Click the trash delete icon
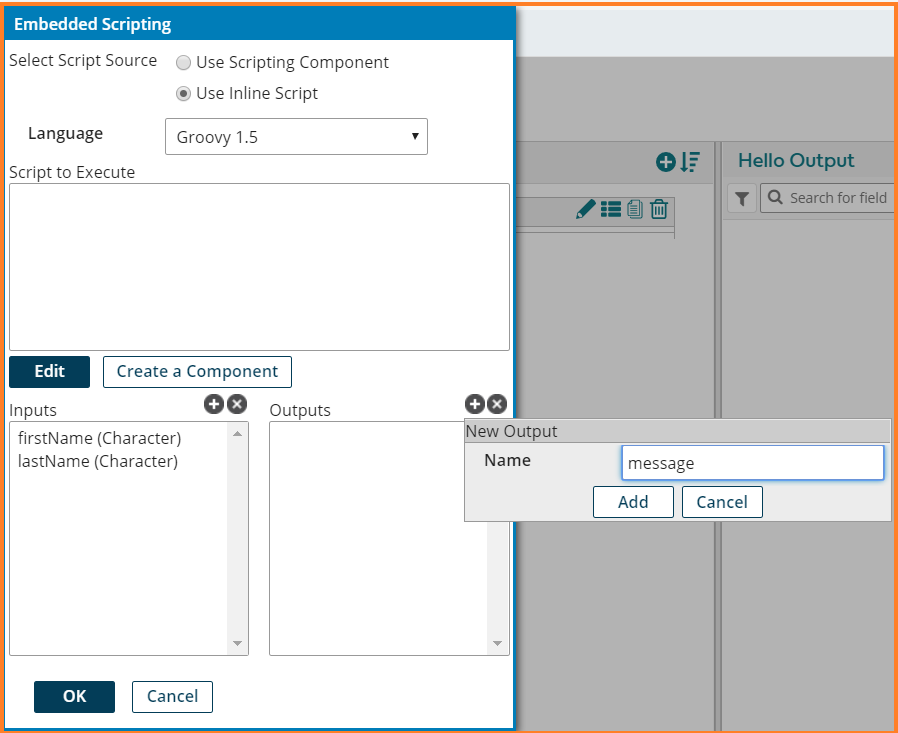The width and height of the screenshot is (898, 733). tap(659, 209)
